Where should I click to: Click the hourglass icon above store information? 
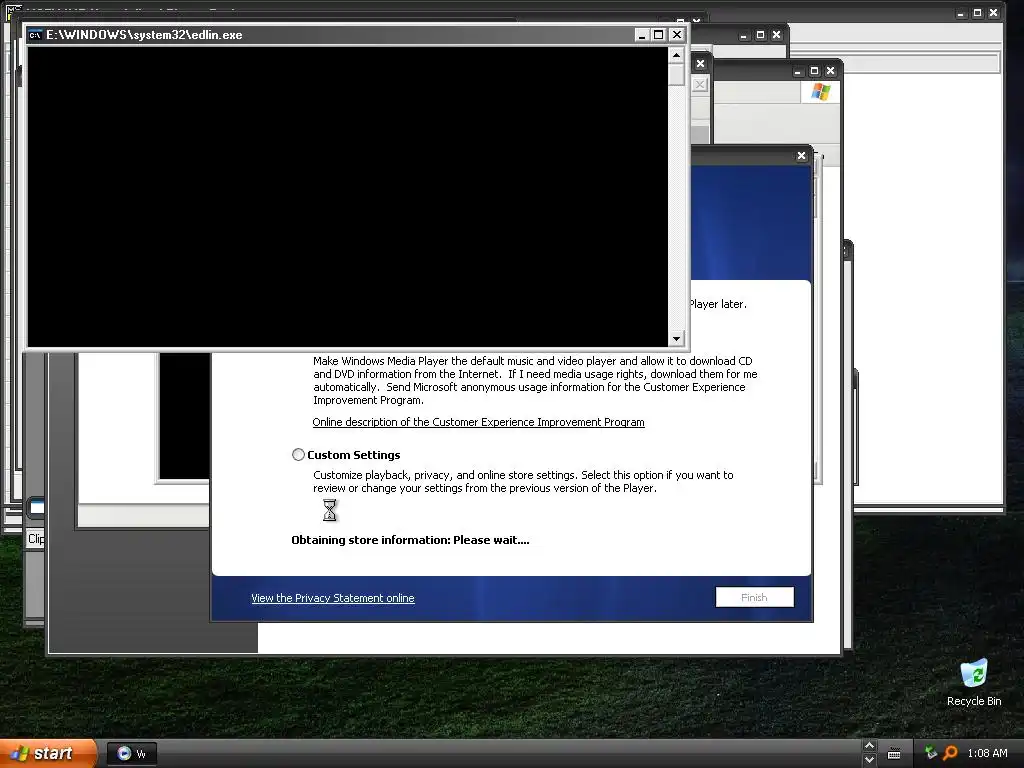[330, 510]
